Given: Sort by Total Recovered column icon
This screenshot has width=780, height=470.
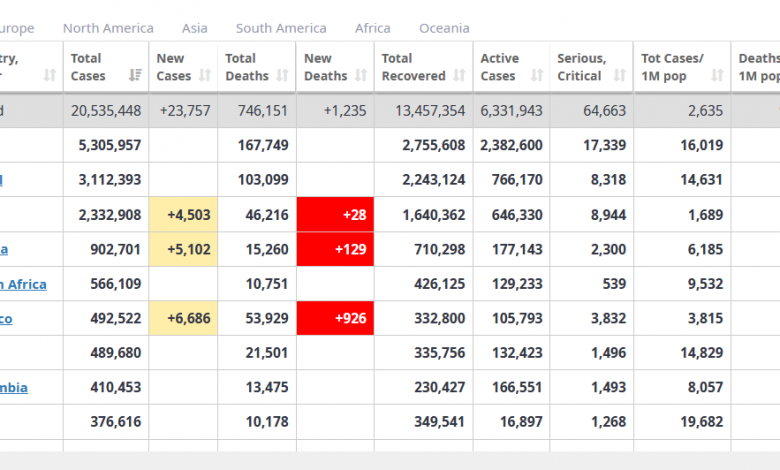Looking at the screenshot, I should [x=459, y=75].
